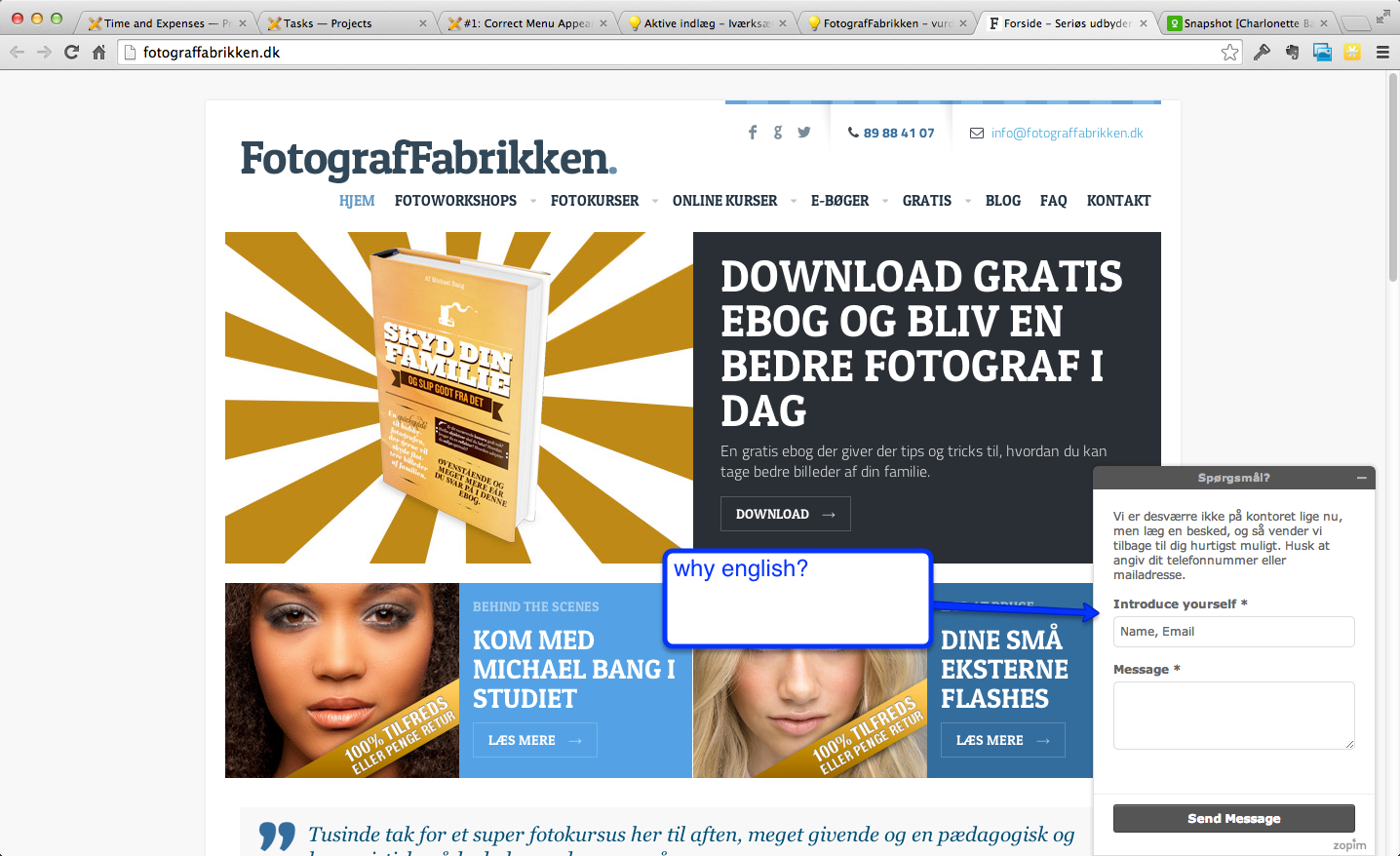Reload the page with the refresh icon
The image size is (1400, 856).
[x=71, y=53]
